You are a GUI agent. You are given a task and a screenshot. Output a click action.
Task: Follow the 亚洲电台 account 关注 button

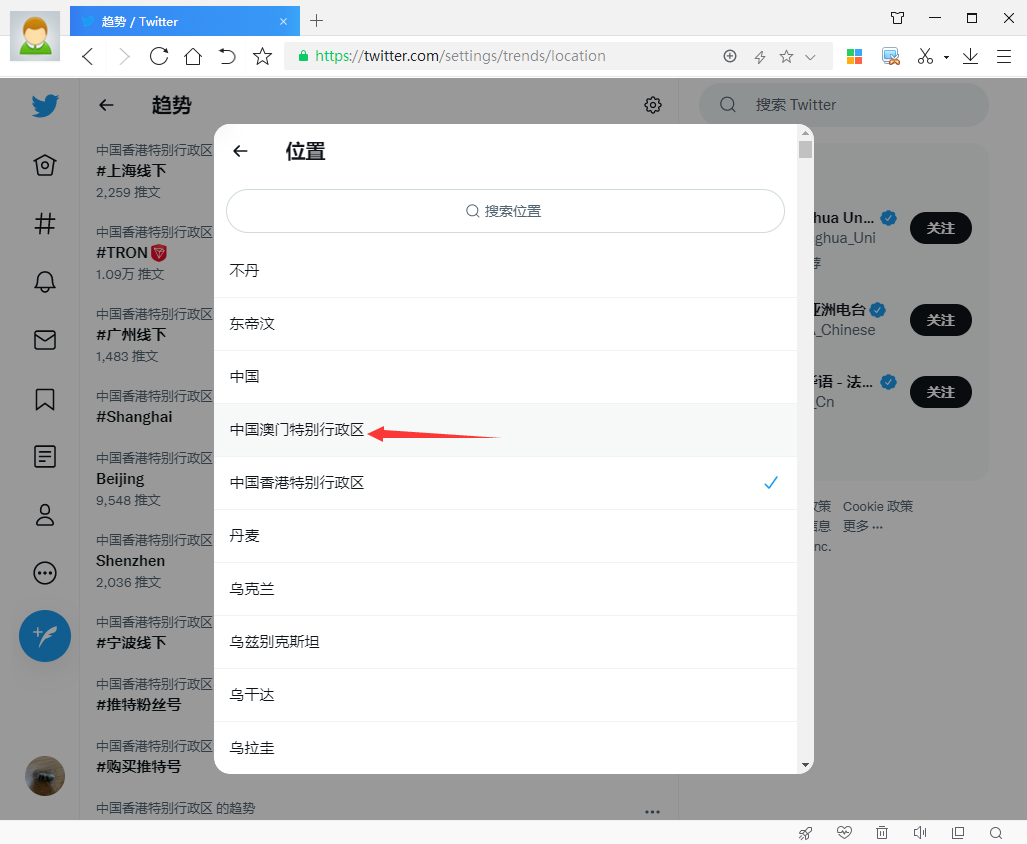[941, 320]
